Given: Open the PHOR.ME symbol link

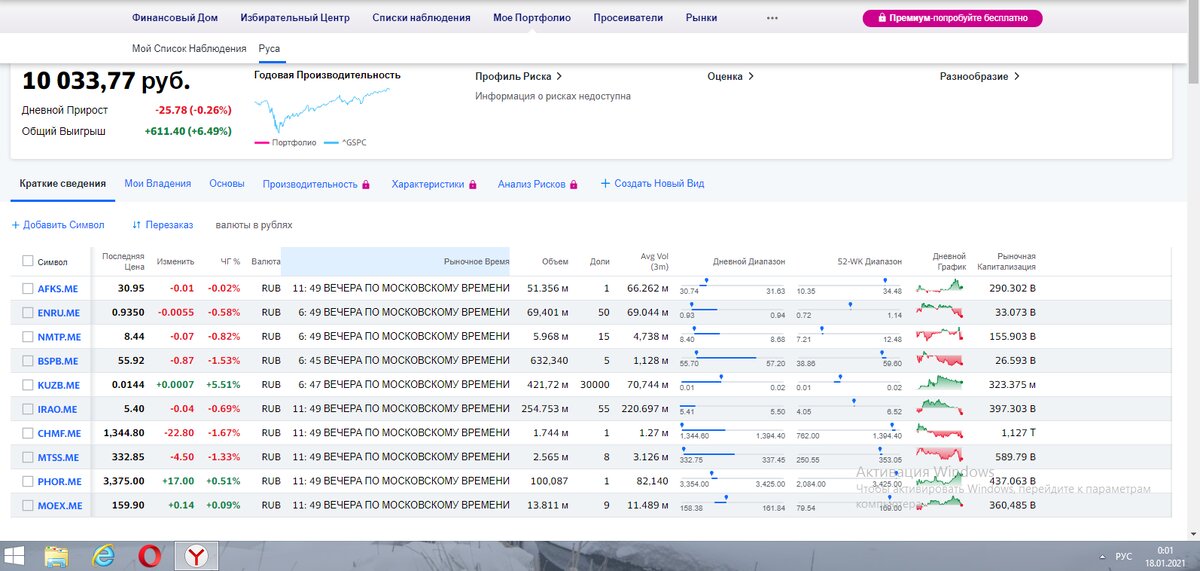Looking at the screenshot, I should [60, 481].
